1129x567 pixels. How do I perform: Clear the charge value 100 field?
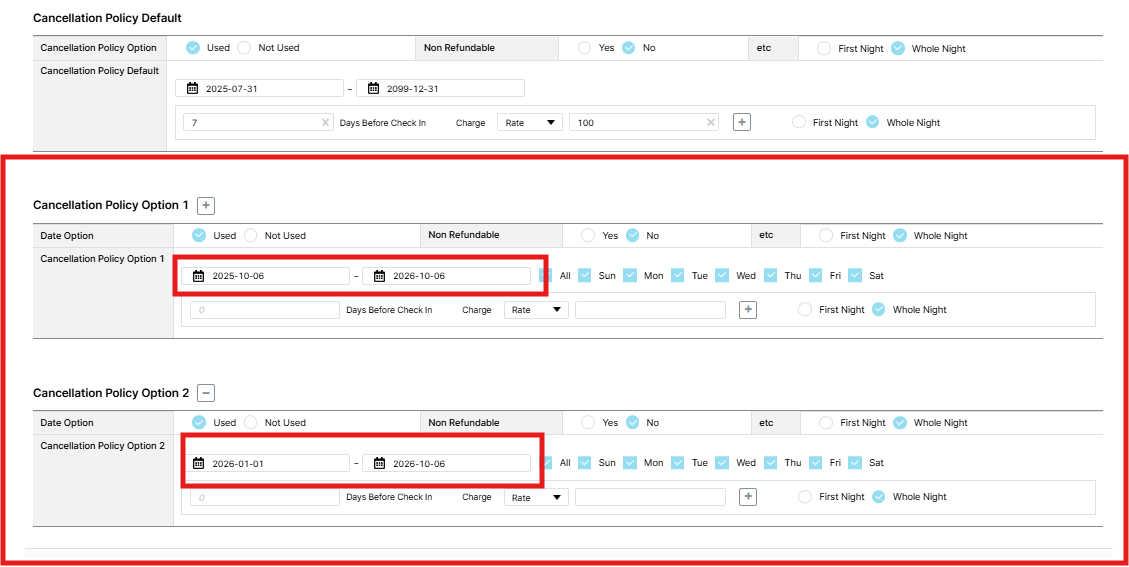[x=711, y=122]
